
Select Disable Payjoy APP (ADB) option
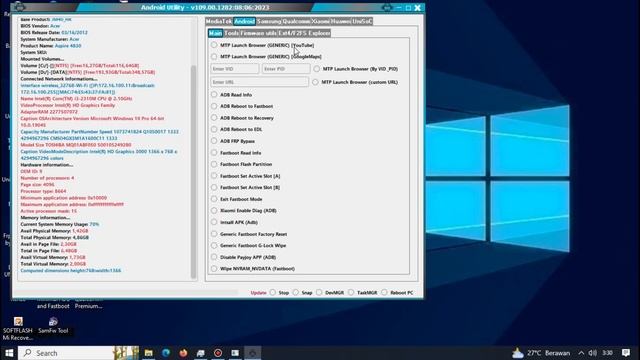click(214, 257)
